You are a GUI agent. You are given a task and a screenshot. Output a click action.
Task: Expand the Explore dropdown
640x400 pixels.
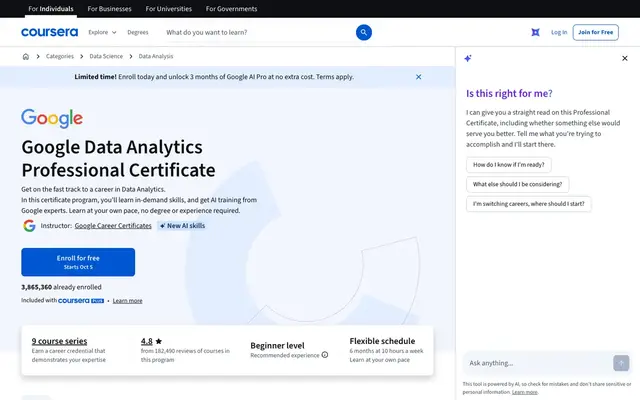point(102,32)
